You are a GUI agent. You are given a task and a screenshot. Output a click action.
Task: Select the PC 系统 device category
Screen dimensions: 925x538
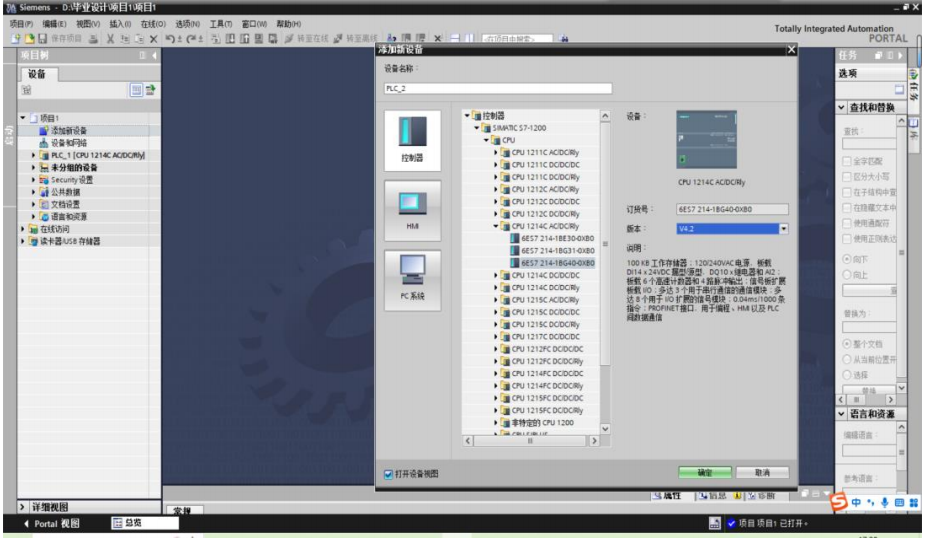coord(412,280)
